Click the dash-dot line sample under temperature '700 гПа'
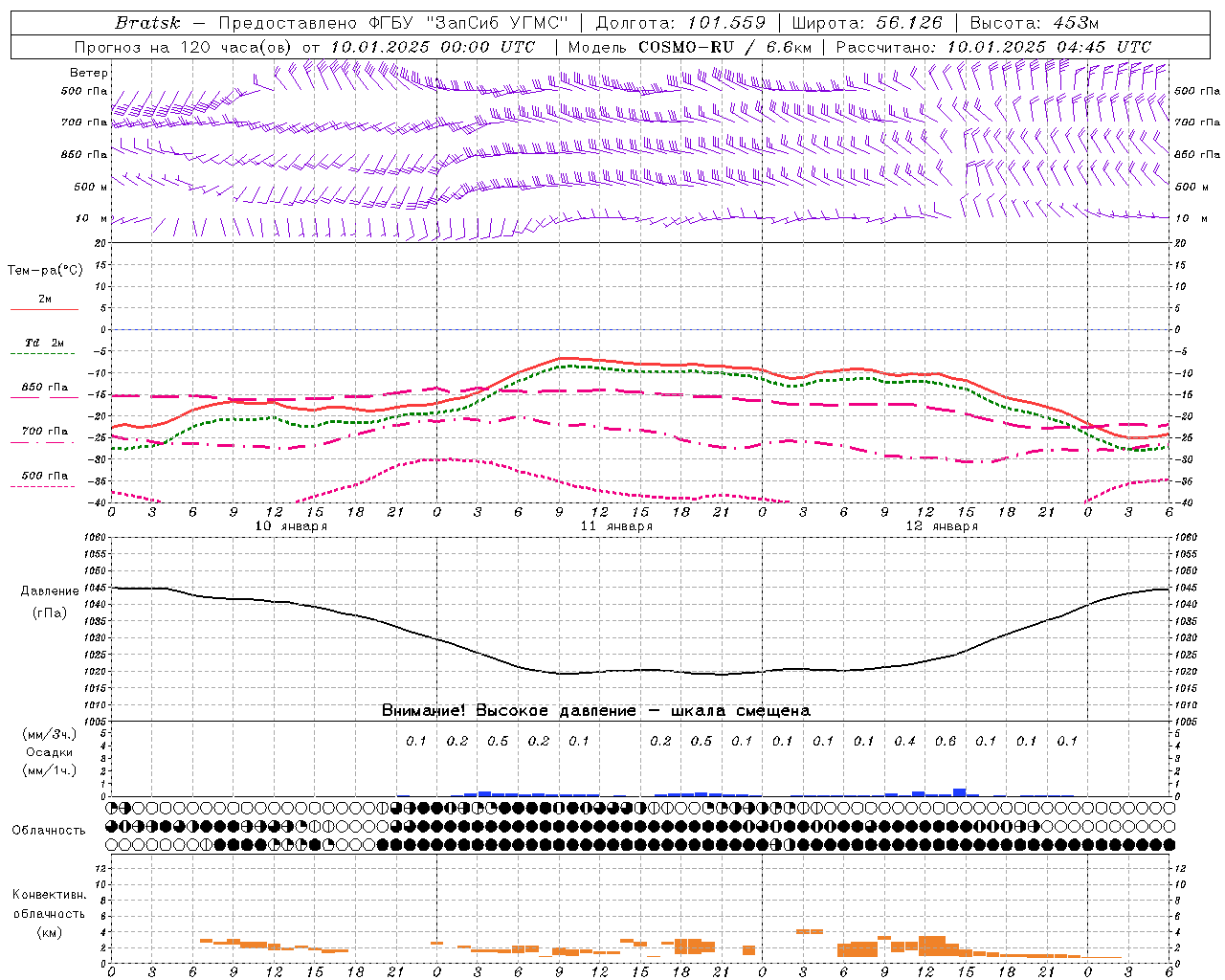The image size is (1225, 980). pos(43,442)
